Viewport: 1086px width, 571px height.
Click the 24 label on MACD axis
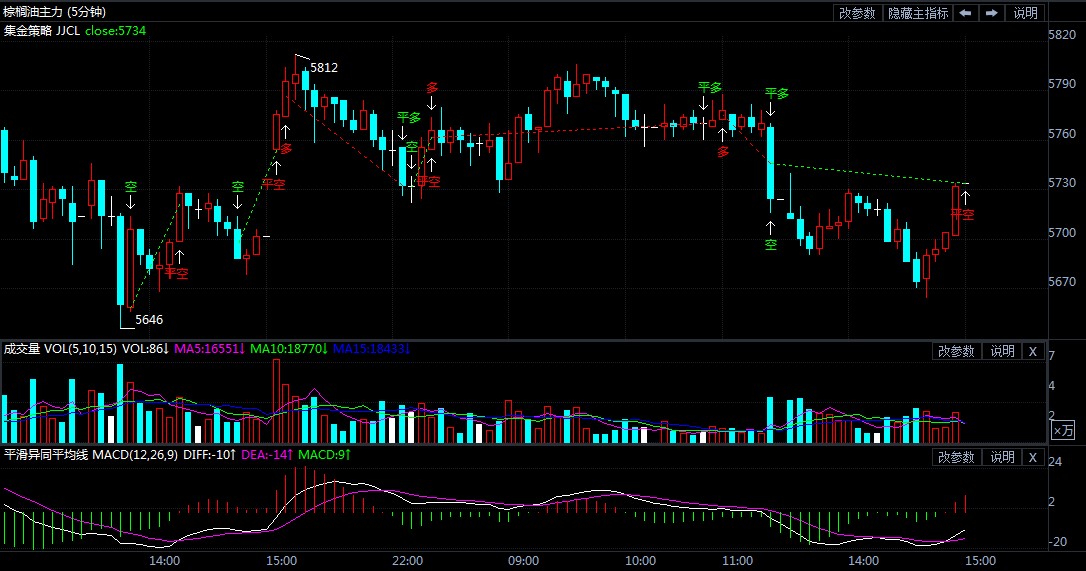1055,462
